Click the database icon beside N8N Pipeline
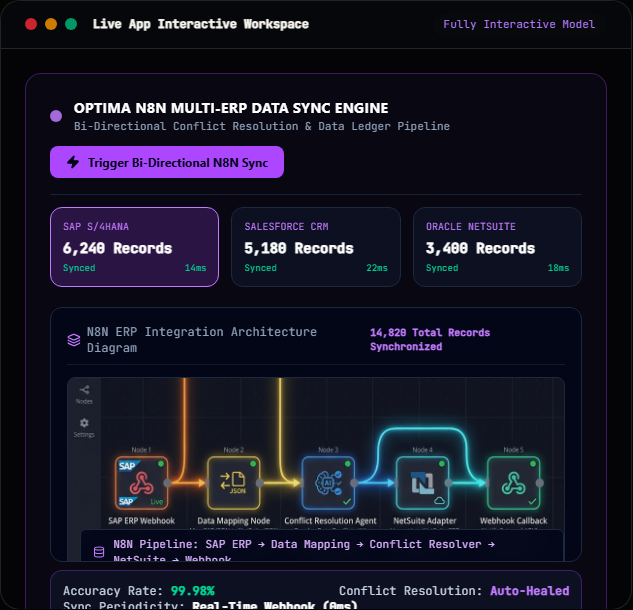The height and width of the screenshot is (610, 633). coord(99,551)
